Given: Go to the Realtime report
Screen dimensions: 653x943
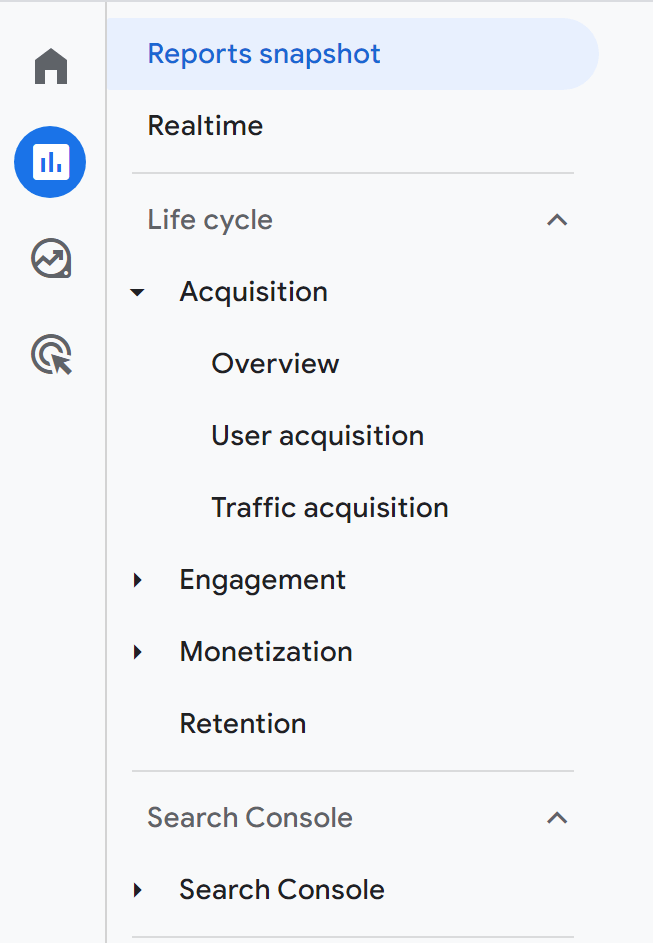Looking at the screenshot, I should (x=205, y=126).
